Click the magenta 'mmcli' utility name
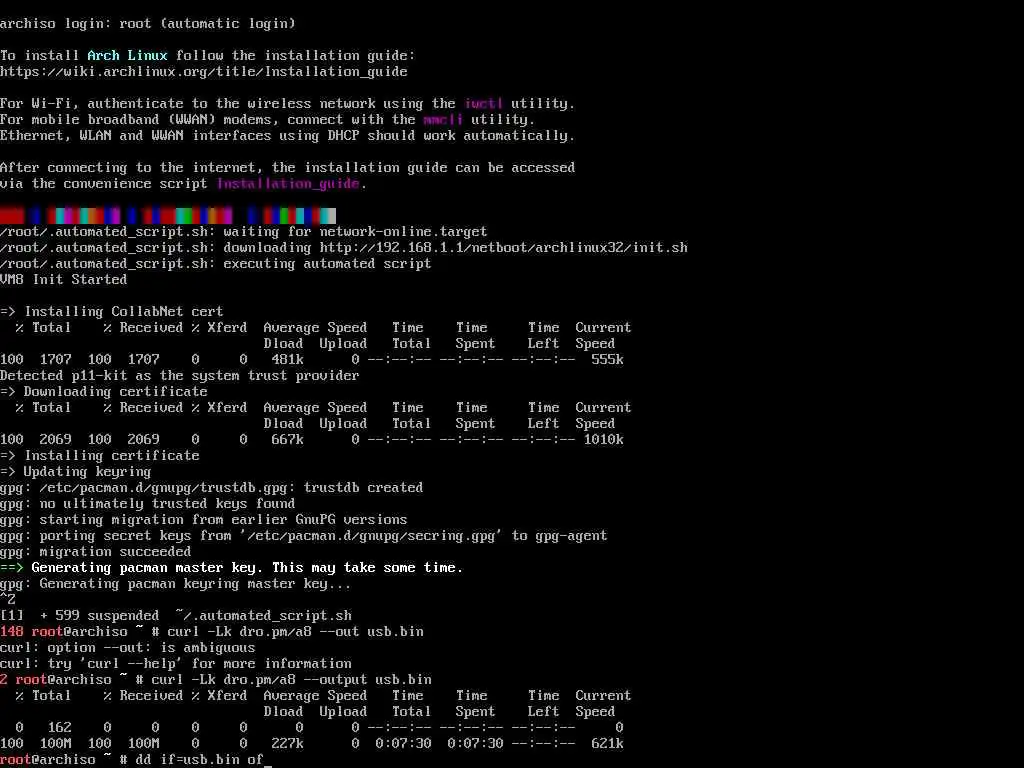Viewport: 1024px width, 768px height. pyautogui.click(x=443, y=120)
